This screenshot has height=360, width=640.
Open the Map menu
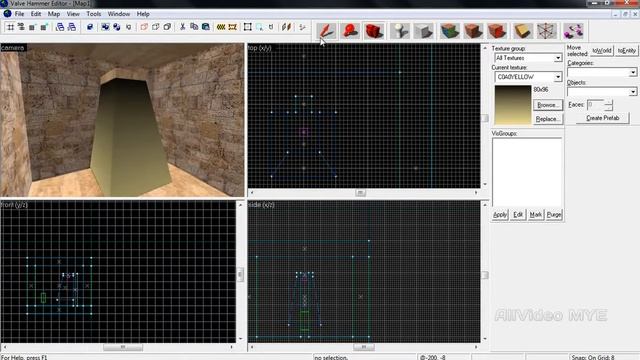(x=54, y=14)
